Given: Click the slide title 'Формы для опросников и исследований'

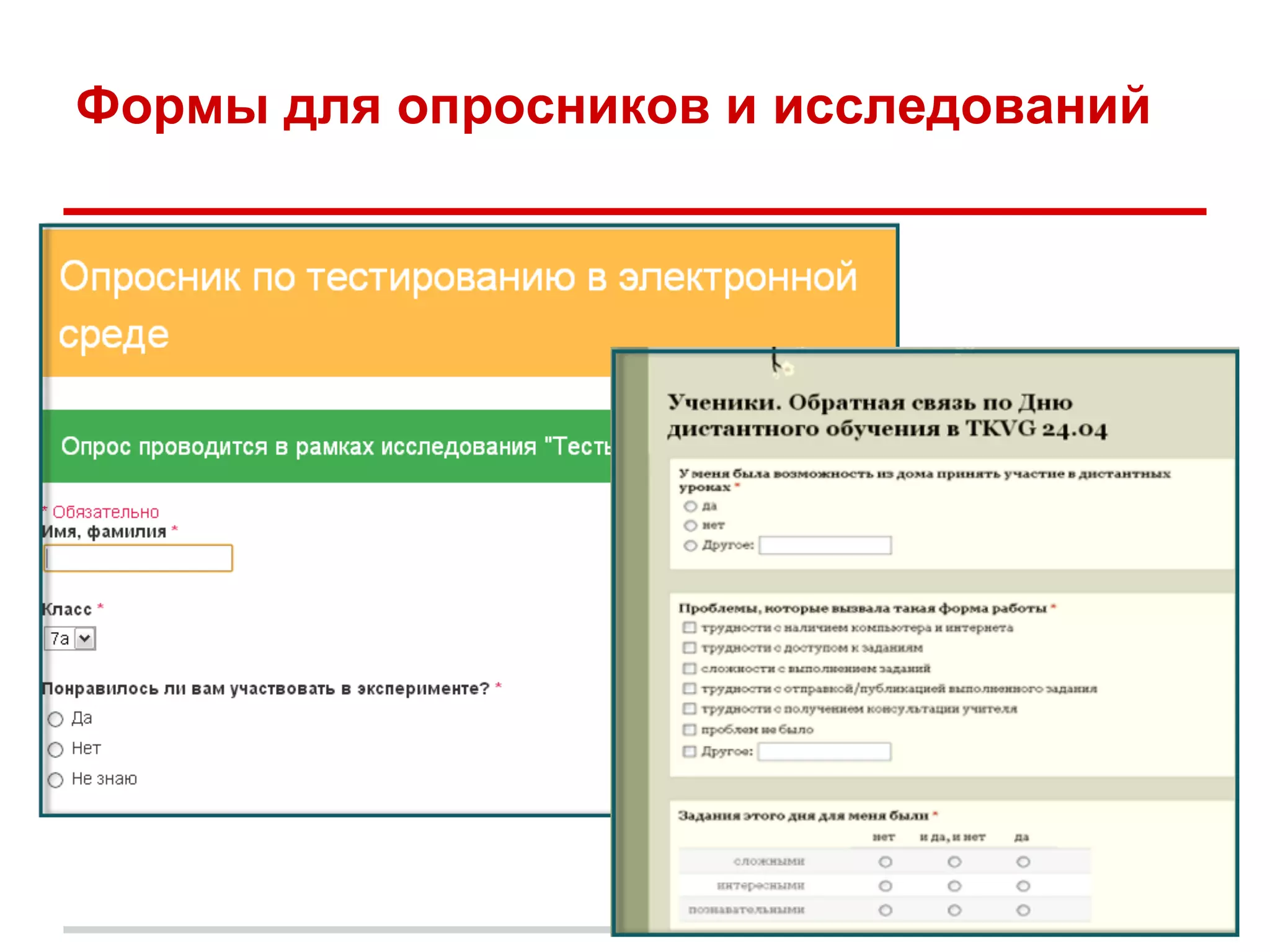Looking at the screenshot, I should [x=613, y=107].
